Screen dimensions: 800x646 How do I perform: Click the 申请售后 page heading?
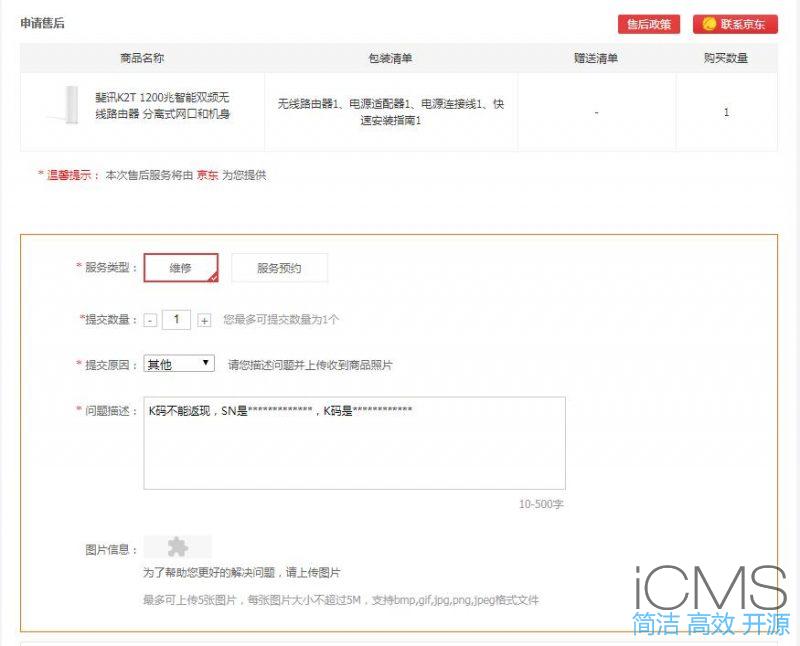pos(42,23)
